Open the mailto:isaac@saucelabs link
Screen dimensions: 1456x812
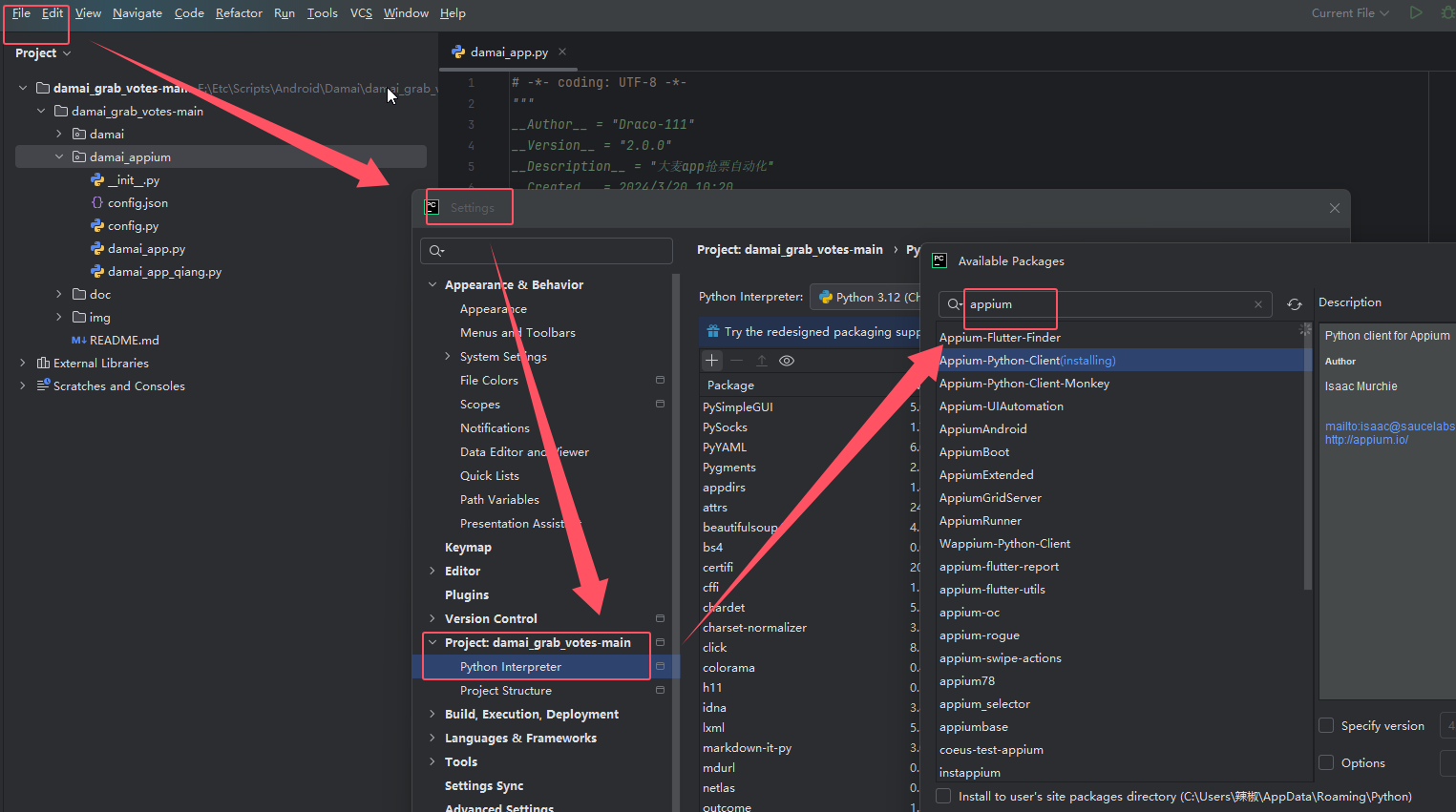pos(1389,427)
